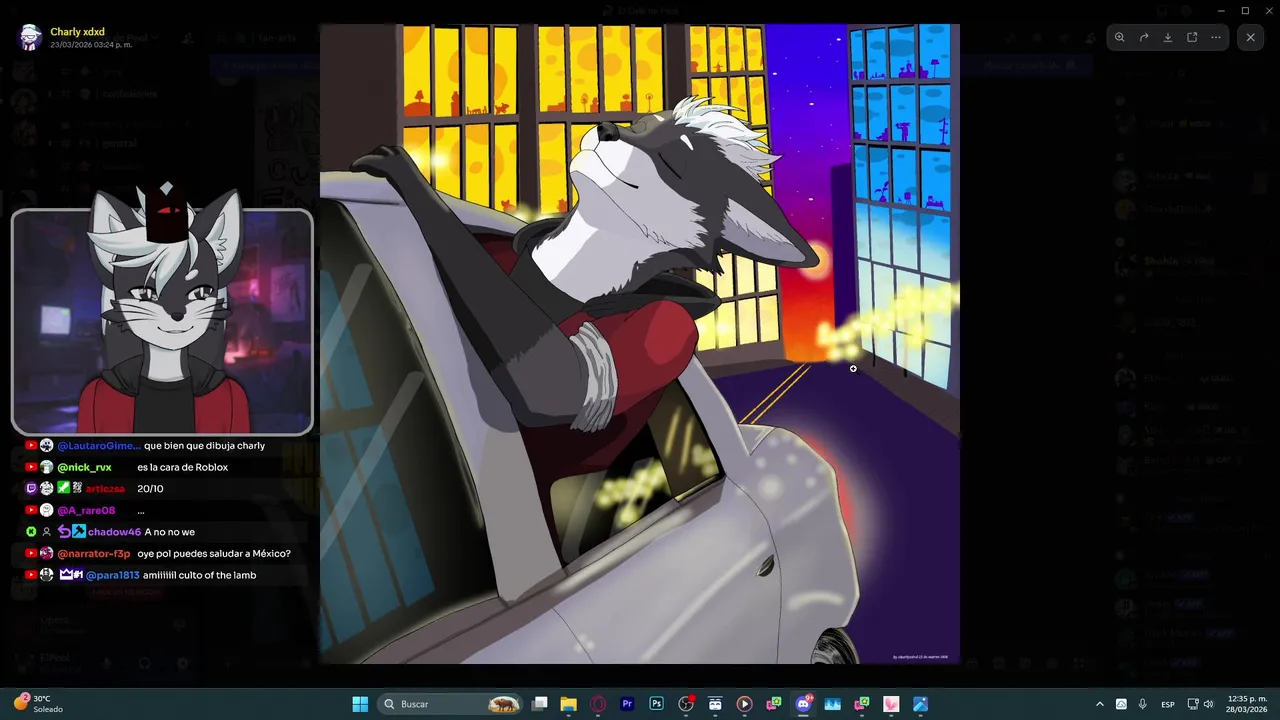Click the message 'que bien que dibuja charly'
The height and width of the screenshot is (720, 1280).
[204, 446]
